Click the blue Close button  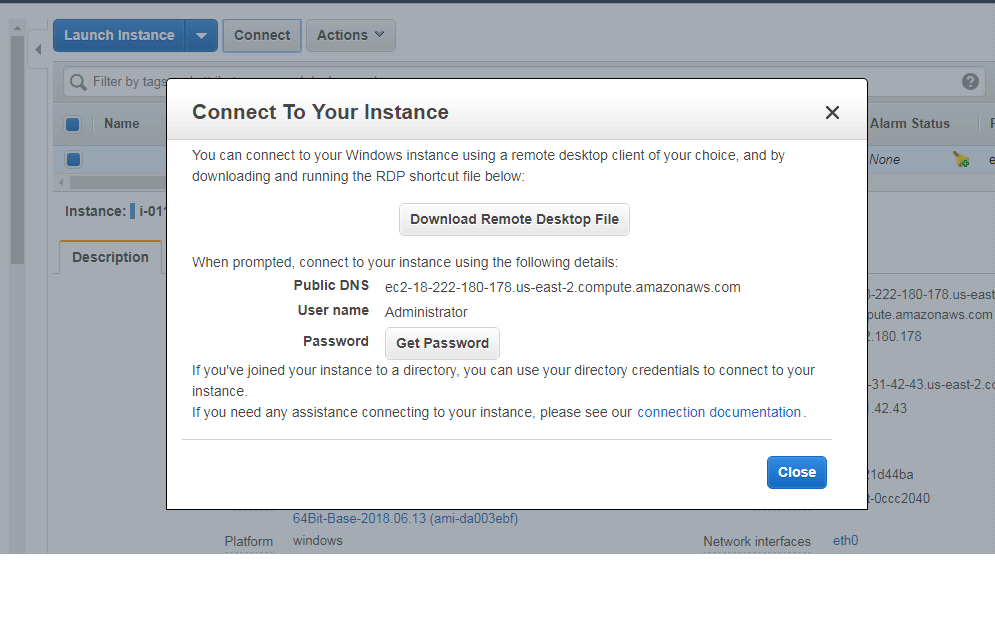pos(796,472)
